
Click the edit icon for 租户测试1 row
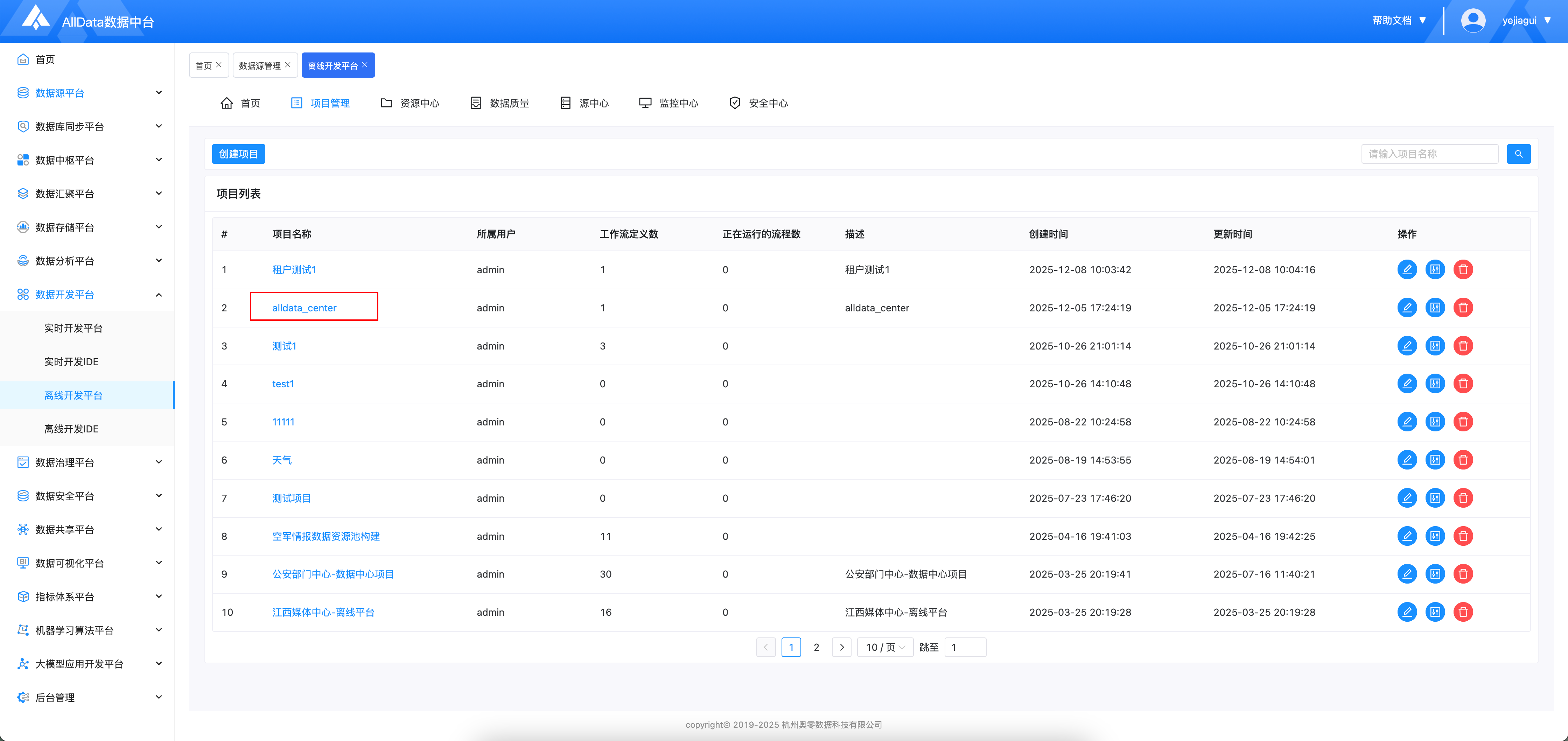(1407, 269)
